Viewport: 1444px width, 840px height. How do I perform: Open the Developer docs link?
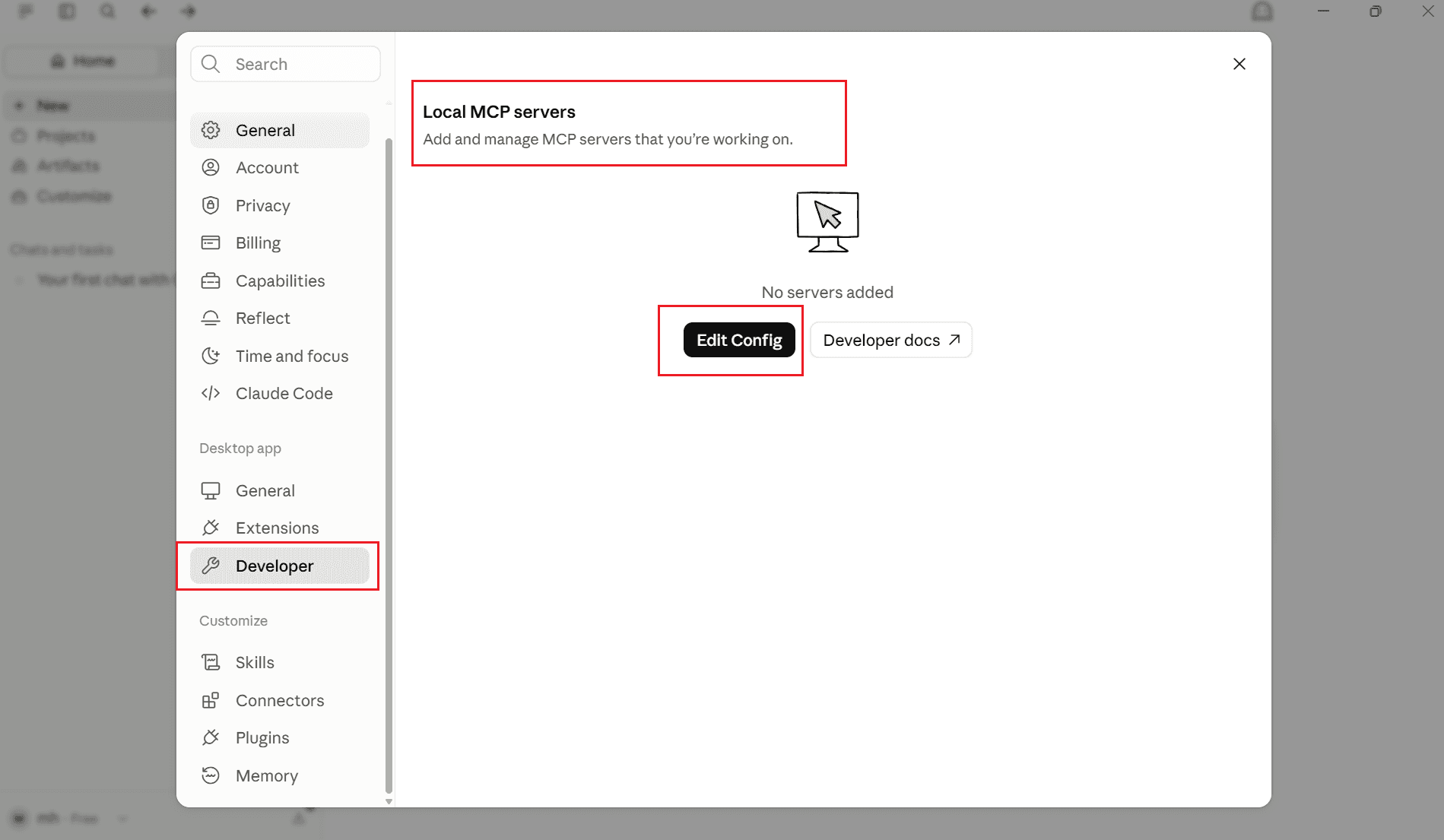pos(890,340)
